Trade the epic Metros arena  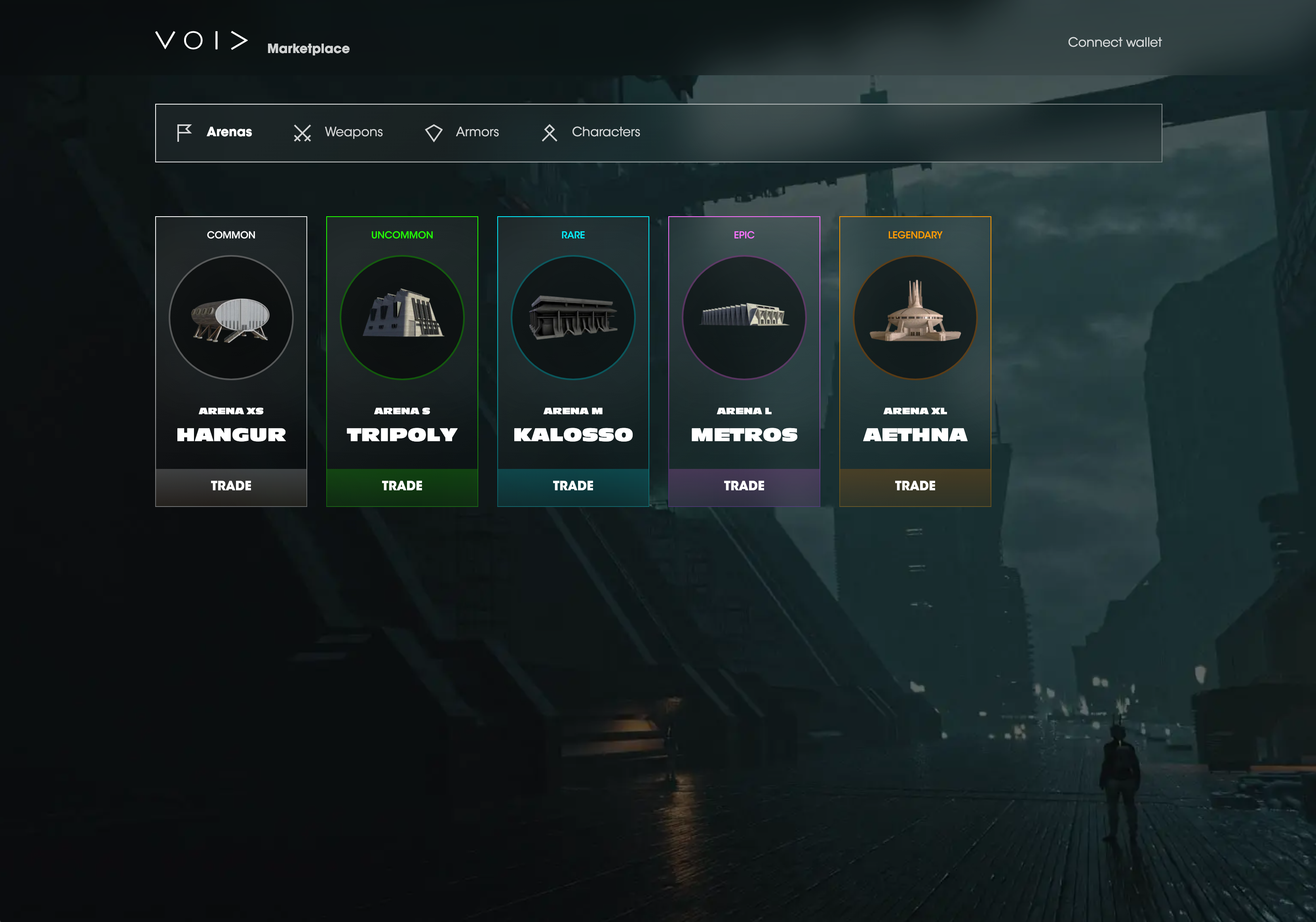[744, 486]
